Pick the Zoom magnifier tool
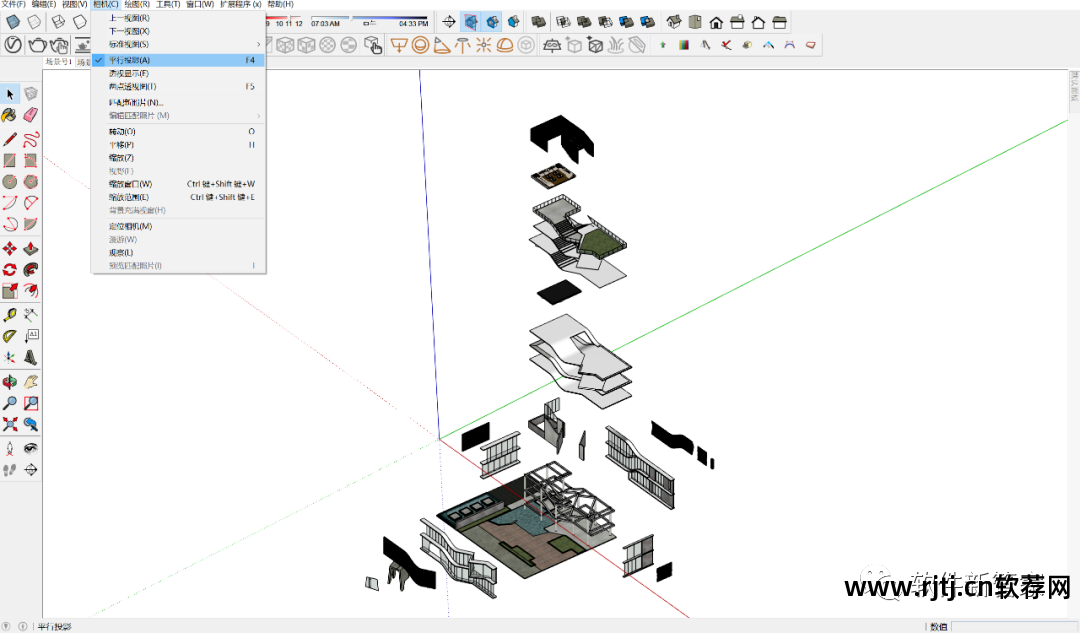 coord(10,403)
